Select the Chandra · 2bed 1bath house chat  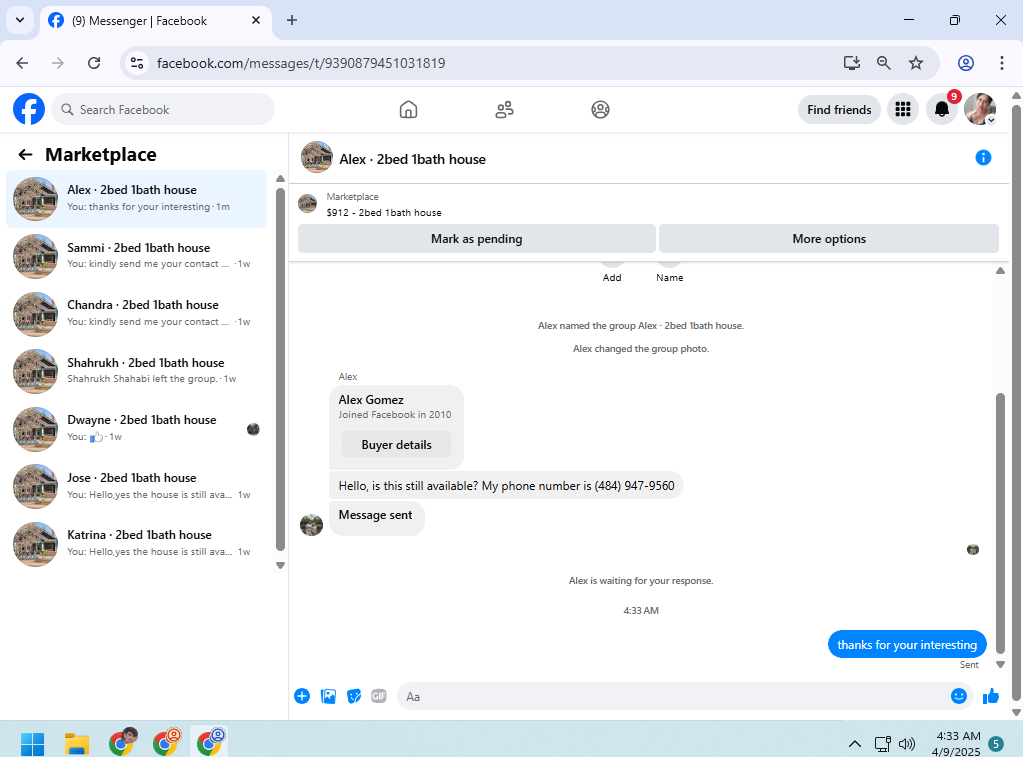pyautogui.click(x=136, y=313)
